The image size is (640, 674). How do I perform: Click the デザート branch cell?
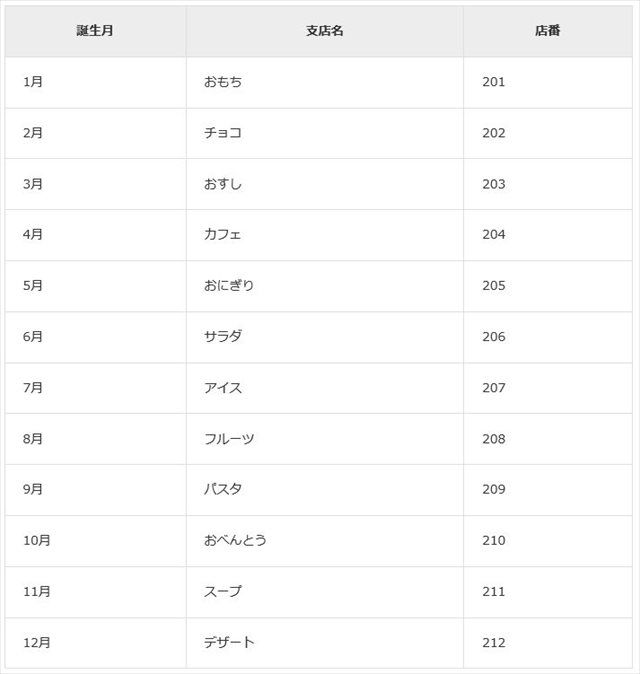229,643
